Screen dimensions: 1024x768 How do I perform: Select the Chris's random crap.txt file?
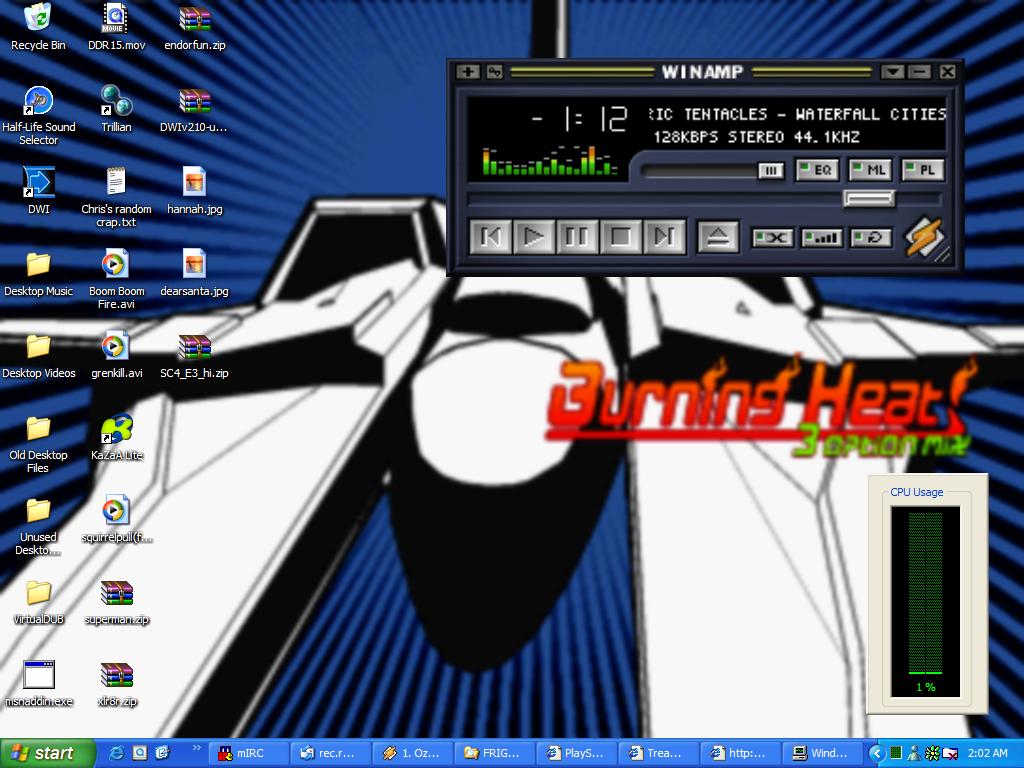(116, 182)
